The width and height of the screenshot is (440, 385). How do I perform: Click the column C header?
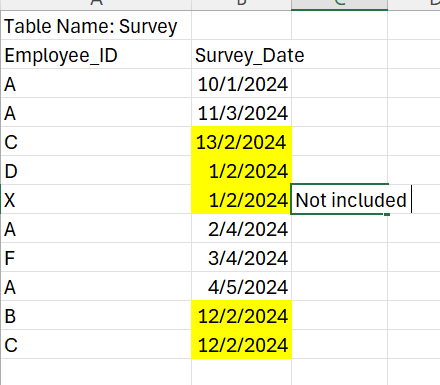(340, 4)
